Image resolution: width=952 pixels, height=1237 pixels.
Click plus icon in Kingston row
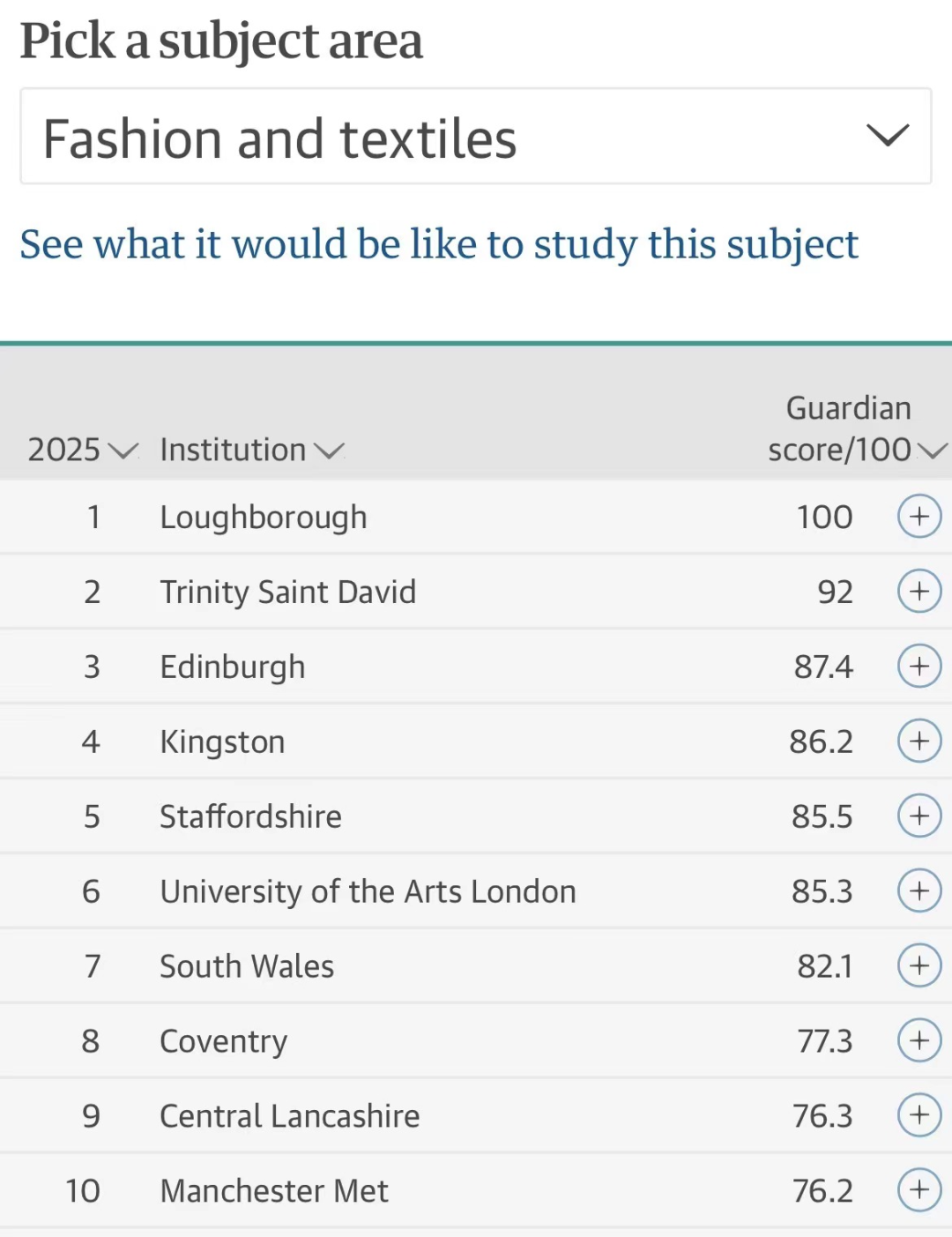pyautogui.click(x=919, y=741)
